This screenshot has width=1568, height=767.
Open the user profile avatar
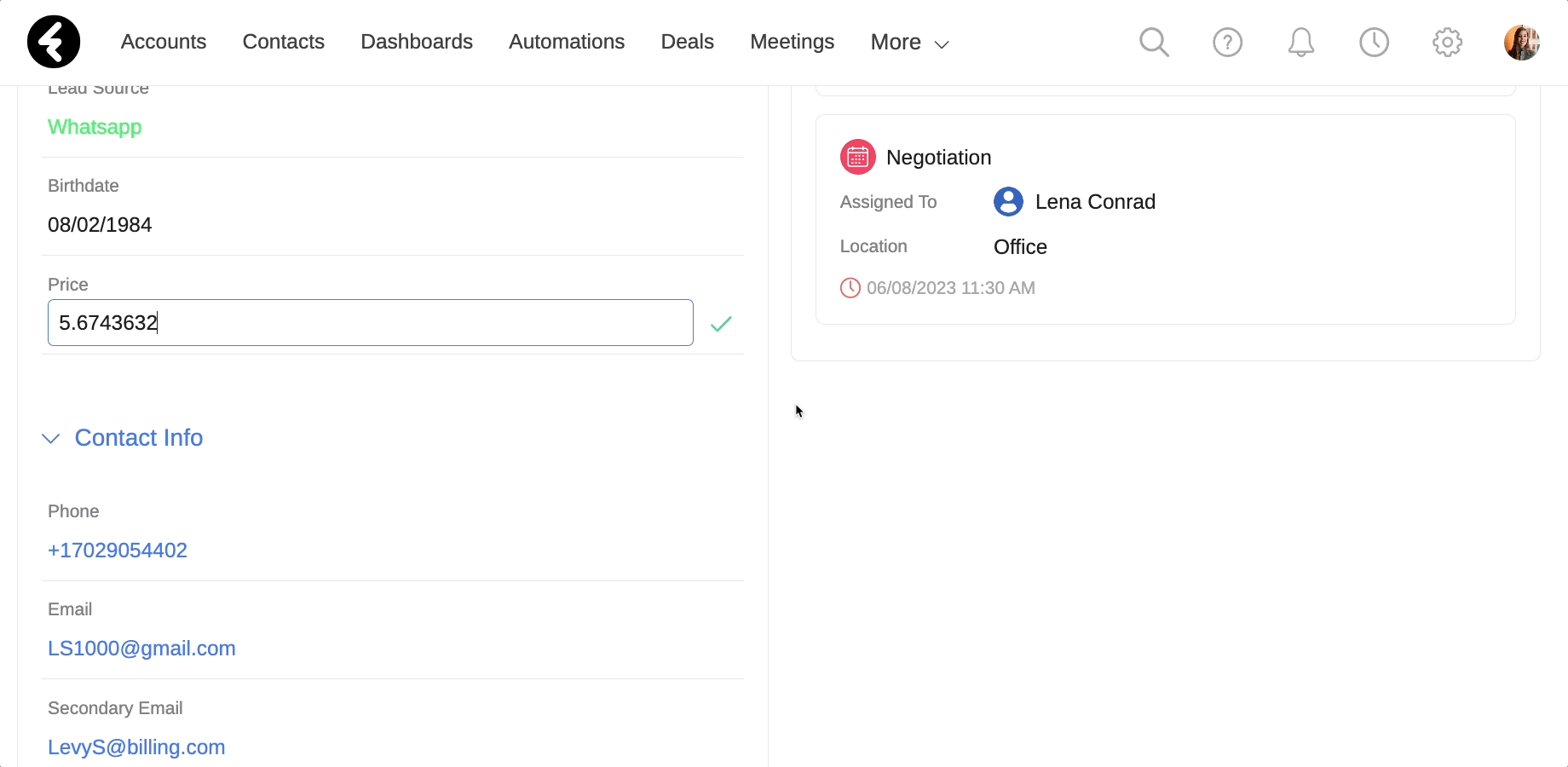pos(1521,42)
